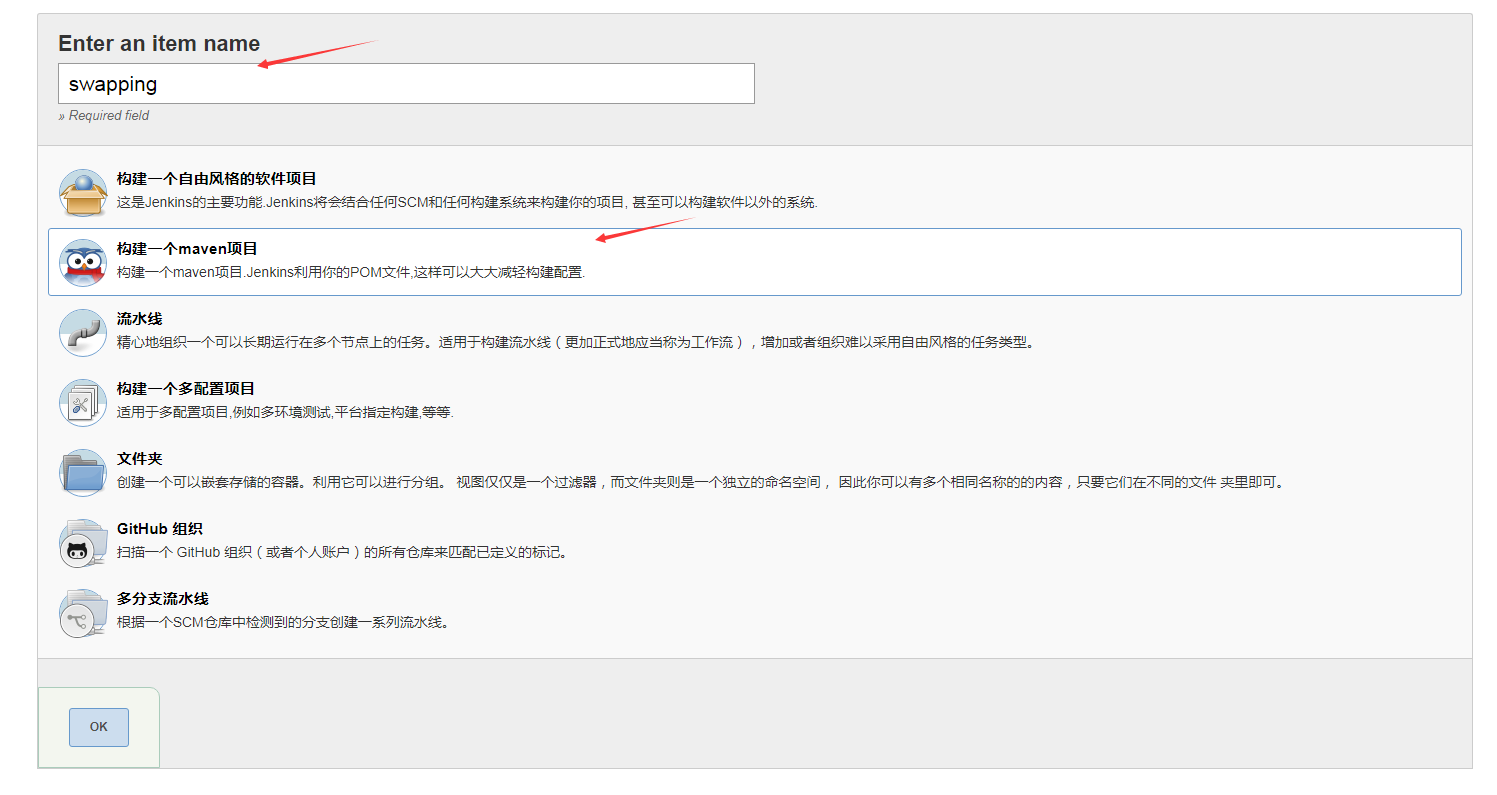This screenshot has width=1497, height=795.
Task: Click the pipeline (流水线) pipe icon
Action: 83,332
